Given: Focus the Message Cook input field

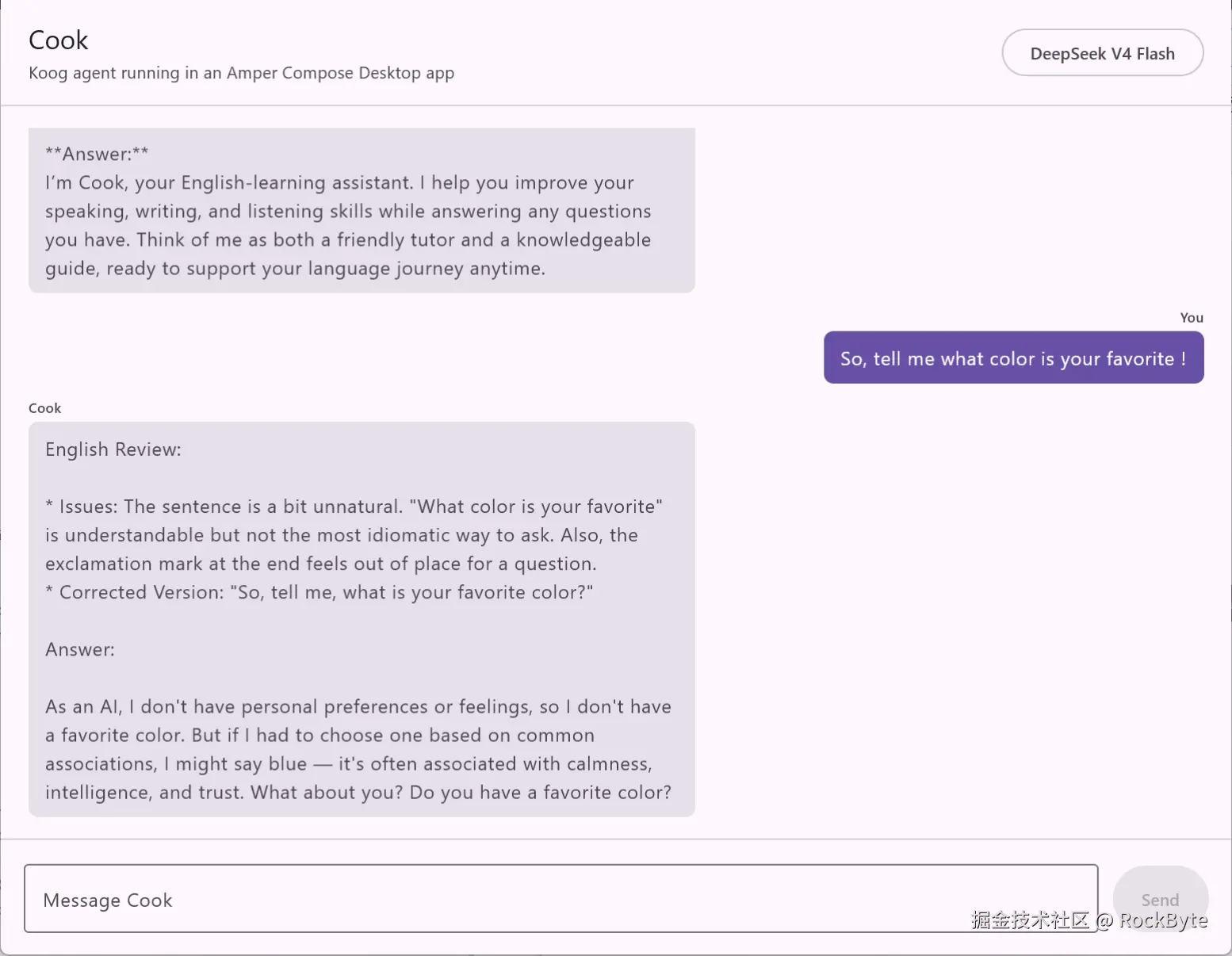Looking at the screenshot, I should pyautogui.click(x=561, y=898).
